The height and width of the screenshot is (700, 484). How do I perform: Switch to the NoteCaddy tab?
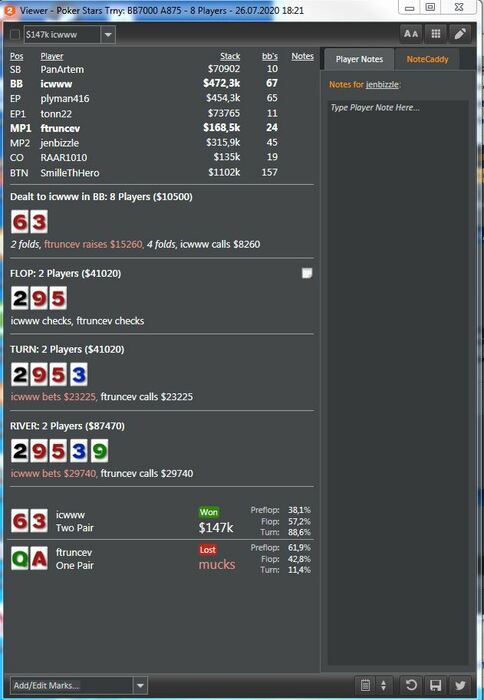[427, 59]
